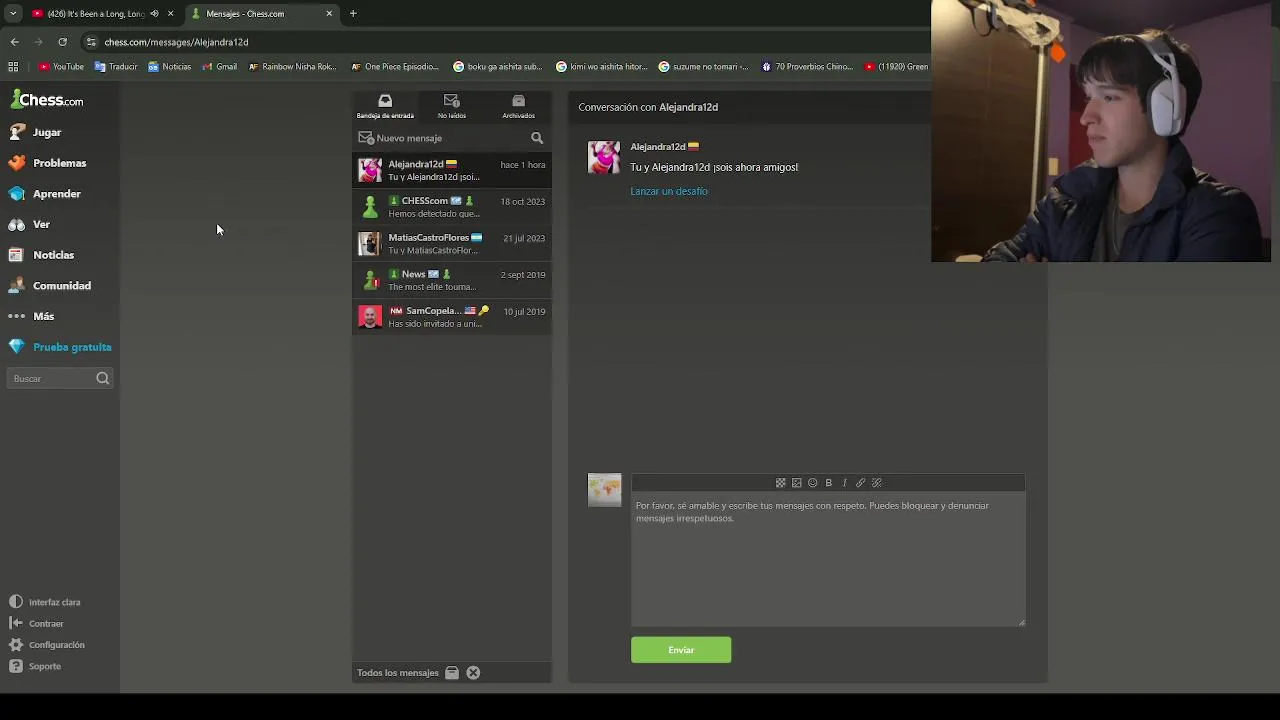Image resolution: width=1280 pixels, height=720 pixels.
Task: Click into the message text area
Action: 828,560
